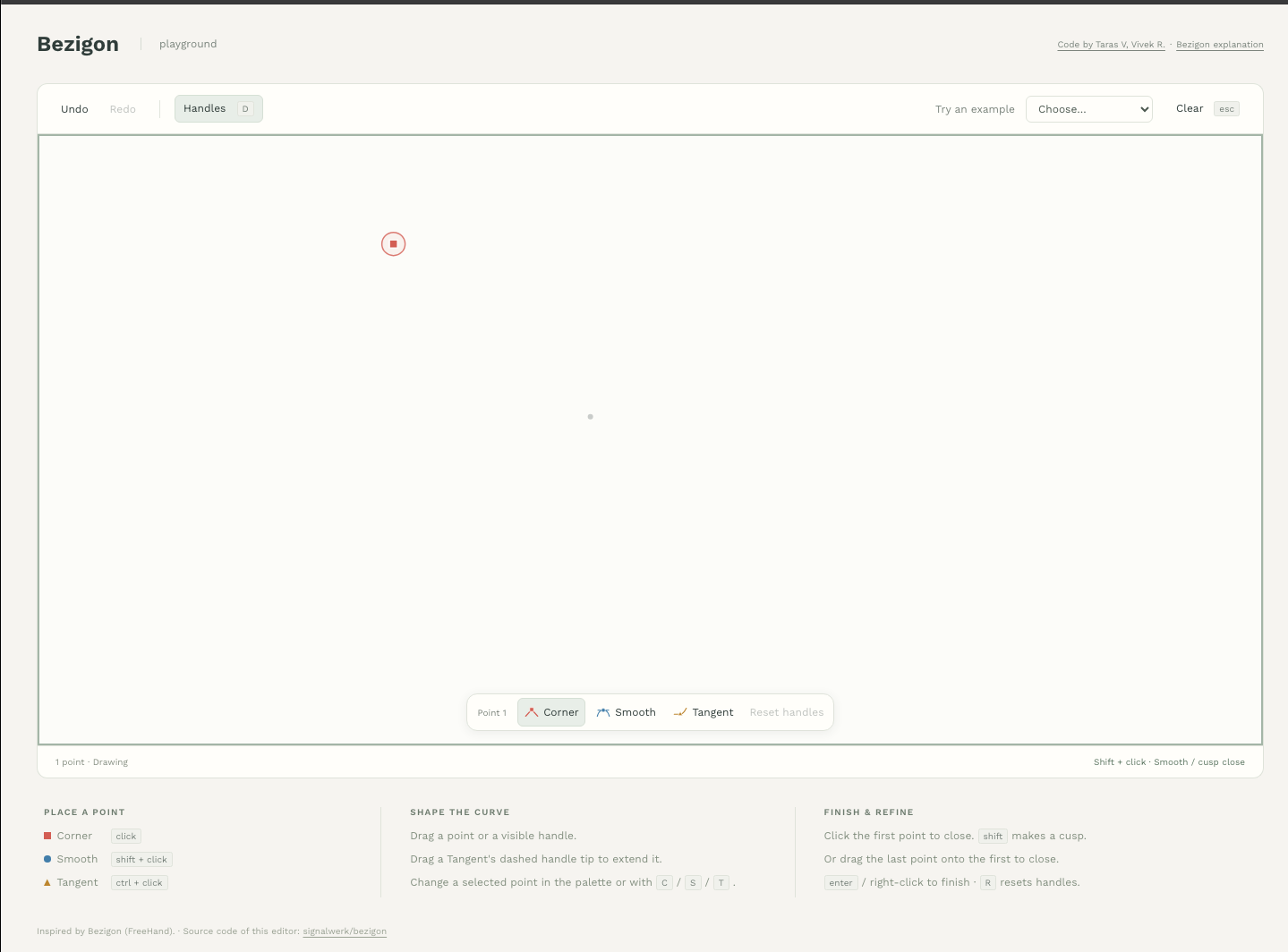Click the Bezigon title heading
This screenshot has width=1288, height=952.
(78, 44)
